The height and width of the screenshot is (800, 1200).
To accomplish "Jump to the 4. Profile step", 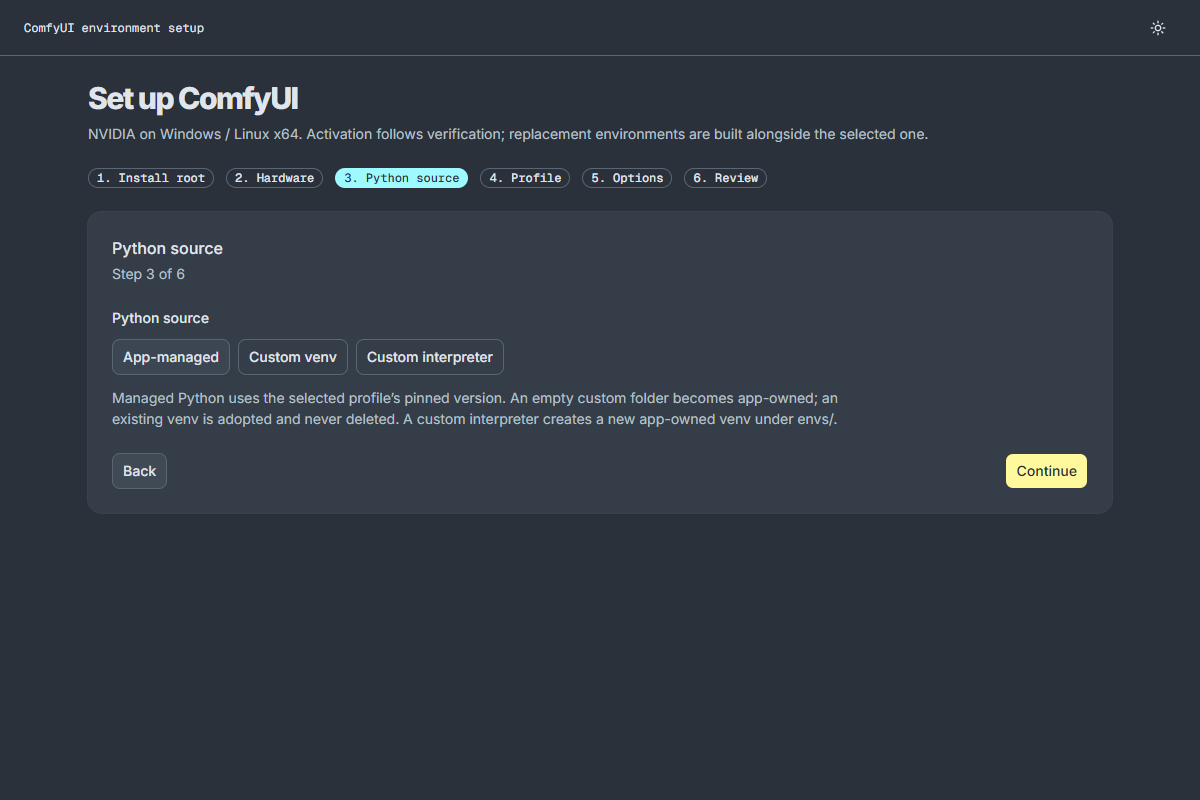I will [525, 178].
